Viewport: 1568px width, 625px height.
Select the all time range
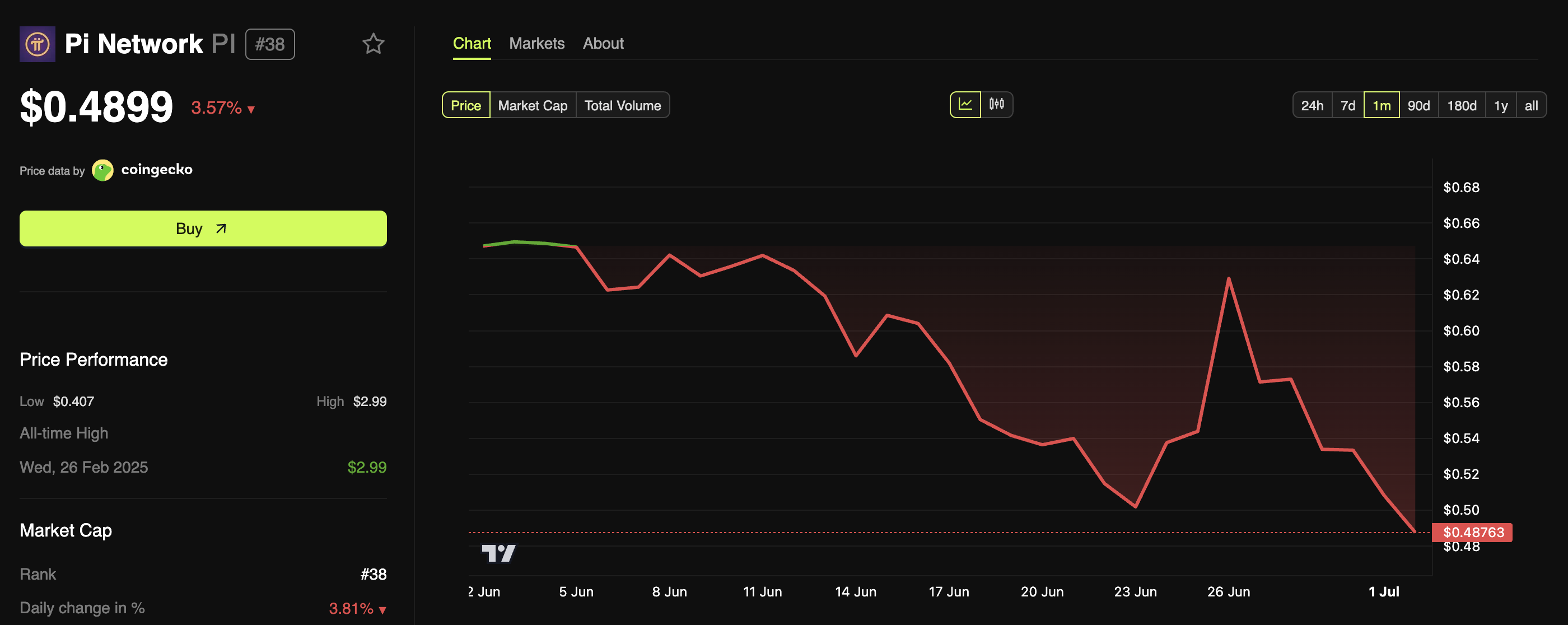pos(1531,105)
